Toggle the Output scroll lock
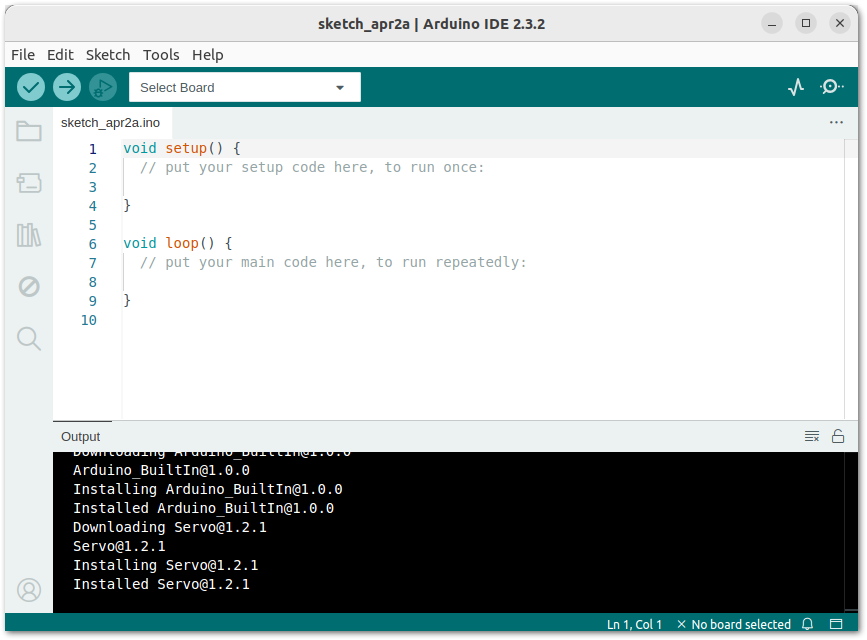Screen dimensions: 867x640 coord(838,436)
